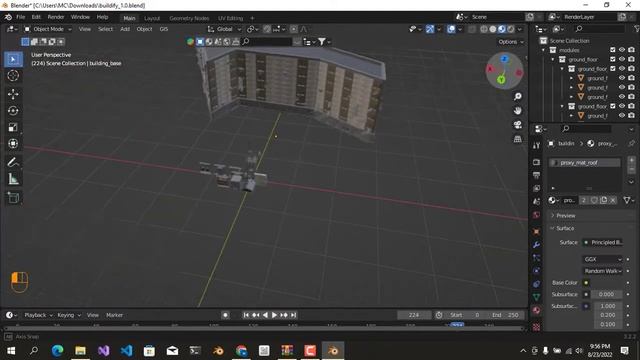Open the Object Mode dropdown

pyautogui.click(x=48, y=29)
